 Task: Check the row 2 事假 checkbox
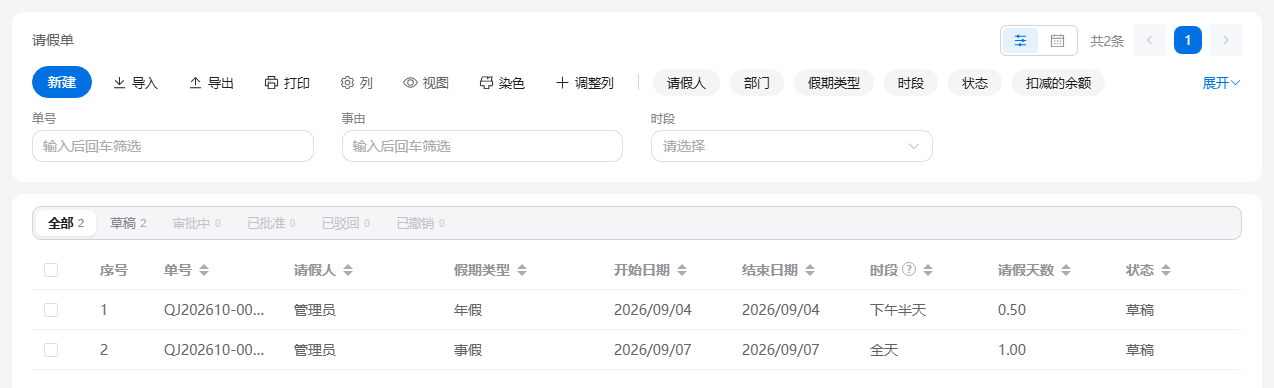pos(51,350)
